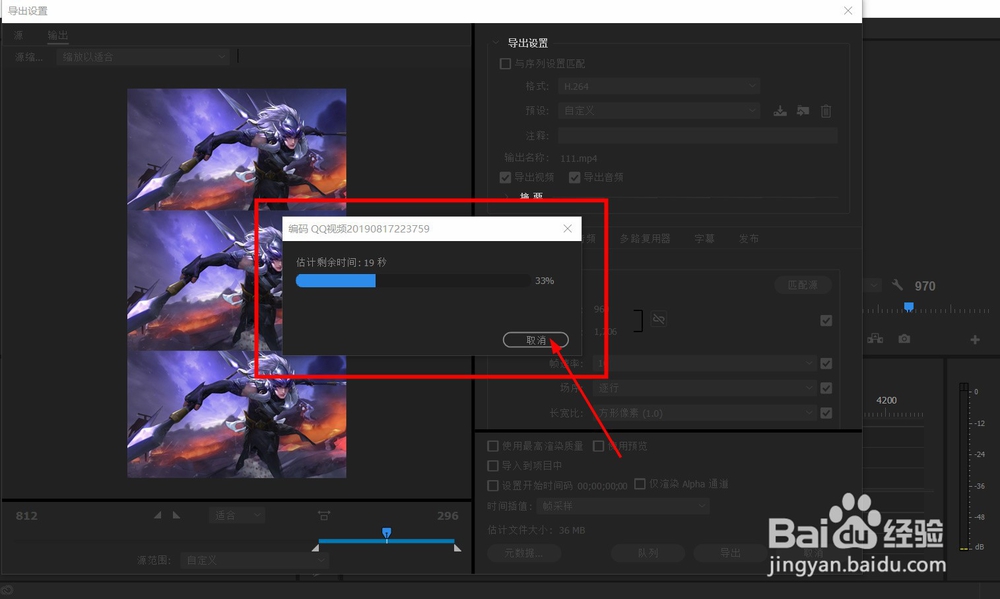
Task: Toggle match-source checkbox beside 场序
Action: coord(826,388)
